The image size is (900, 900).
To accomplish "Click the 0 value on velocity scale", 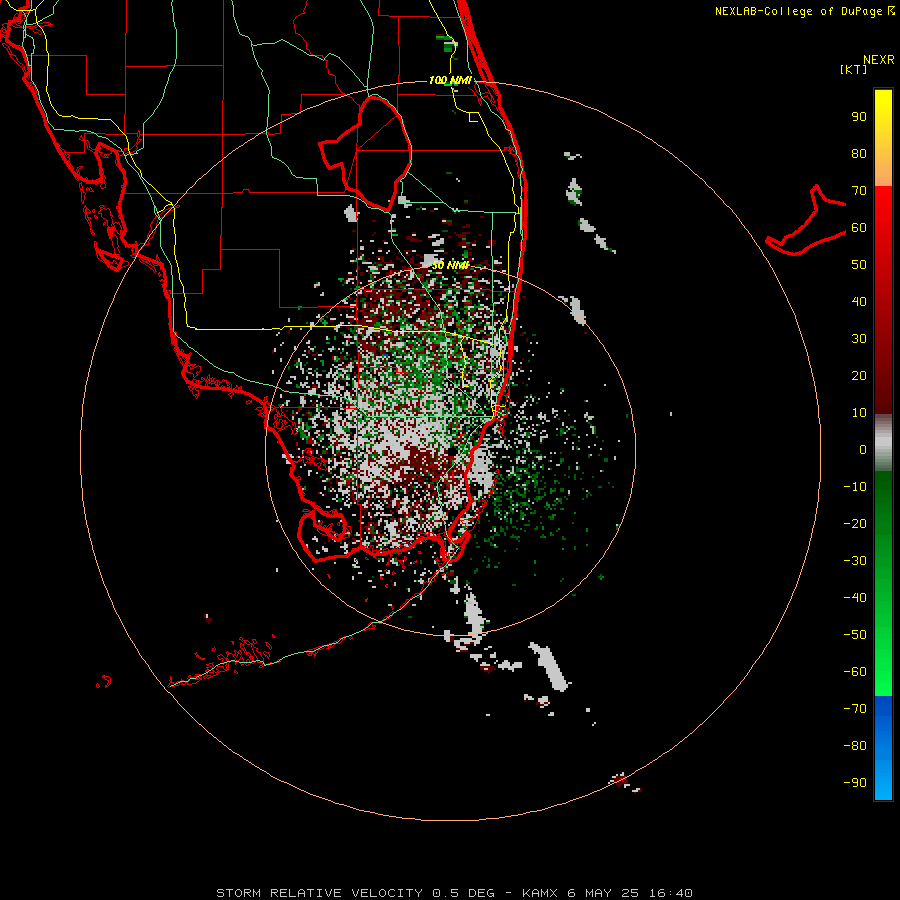I will pyautogui.click(x=863, y=450).
